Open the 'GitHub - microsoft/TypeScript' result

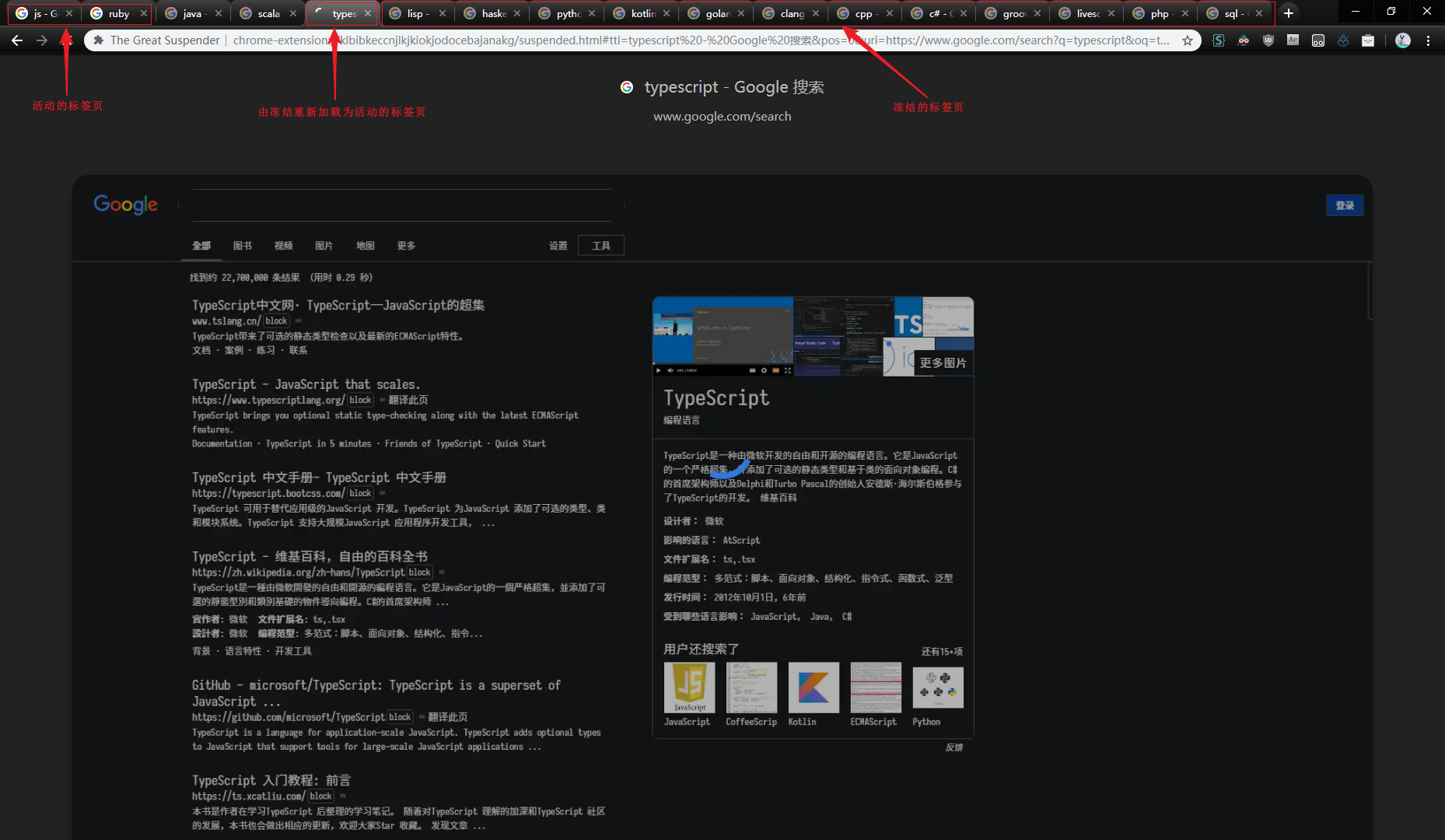(376, 693)
